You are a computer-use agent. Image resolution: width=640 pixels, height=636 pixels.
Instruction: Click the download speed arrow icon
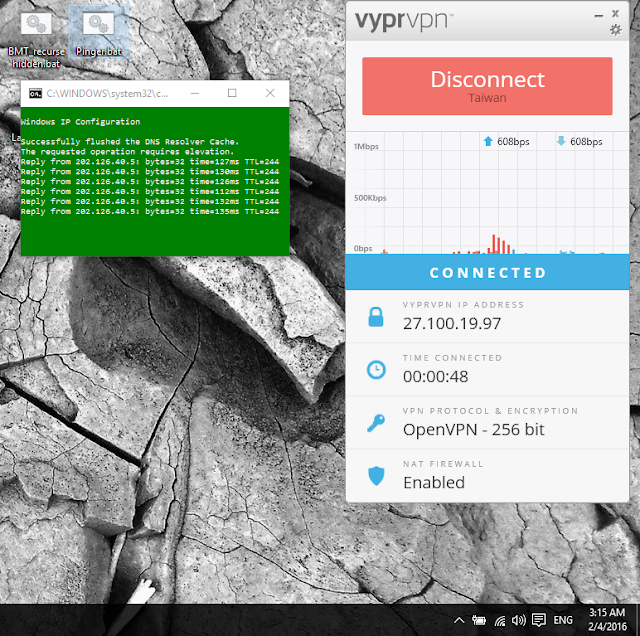coord(561,141)
